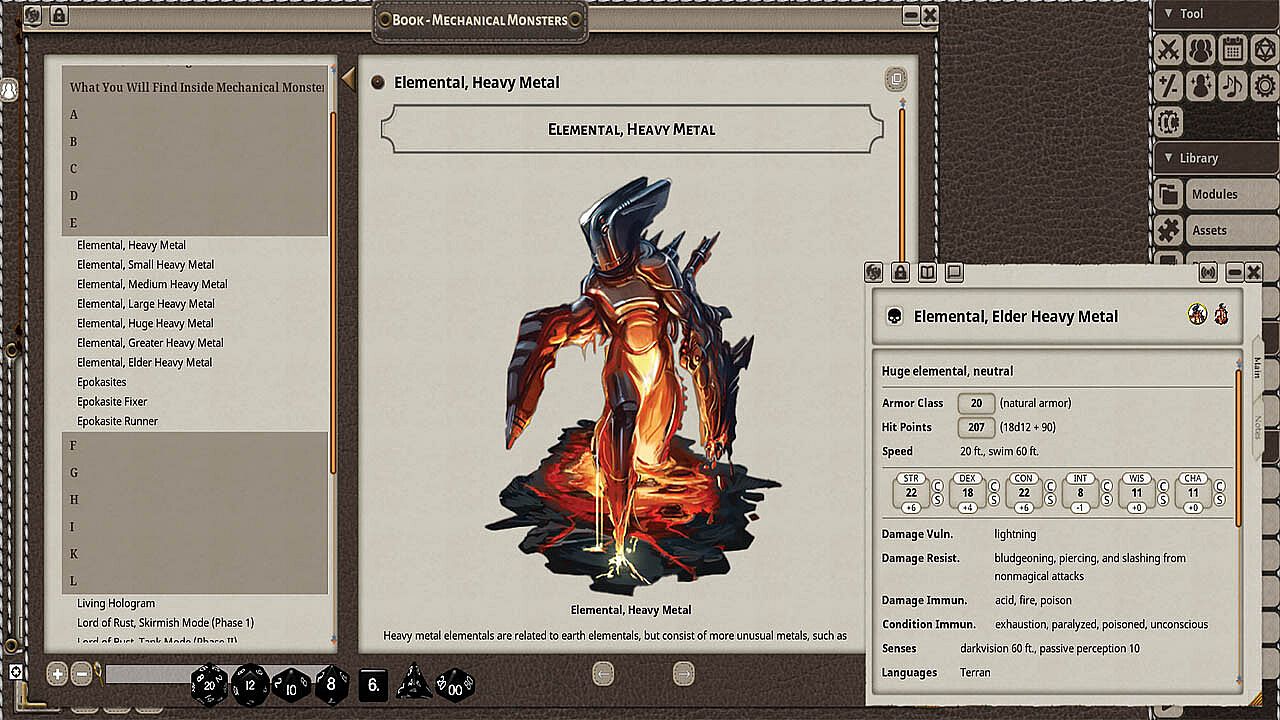This screenshot has width=1280, height=720.
Task: Click the book page vertical scrollbar
Action: coord(902,180)
